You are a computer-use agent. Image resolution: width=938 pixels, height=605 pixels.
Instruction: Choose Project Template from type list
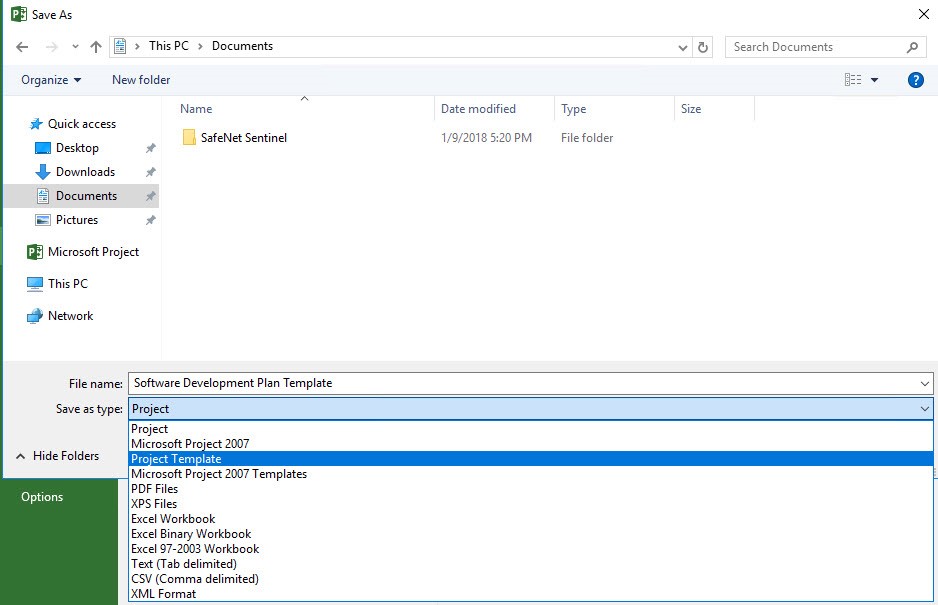coord(176,459)
